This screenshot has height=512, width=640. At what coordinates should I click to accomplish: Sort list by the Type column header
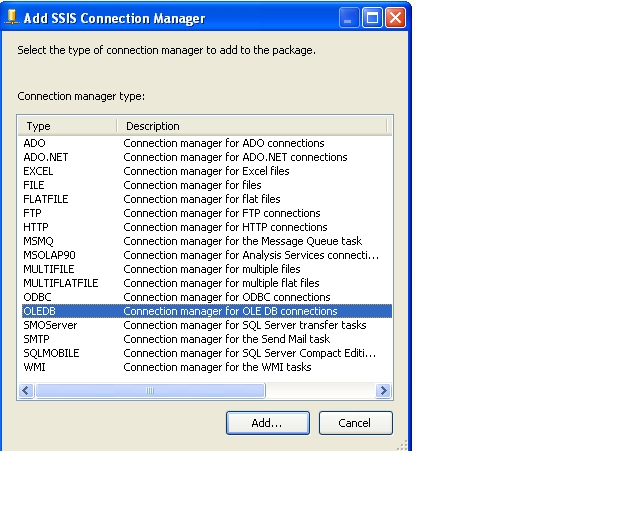pyautogui.click(x=67, y=126)
